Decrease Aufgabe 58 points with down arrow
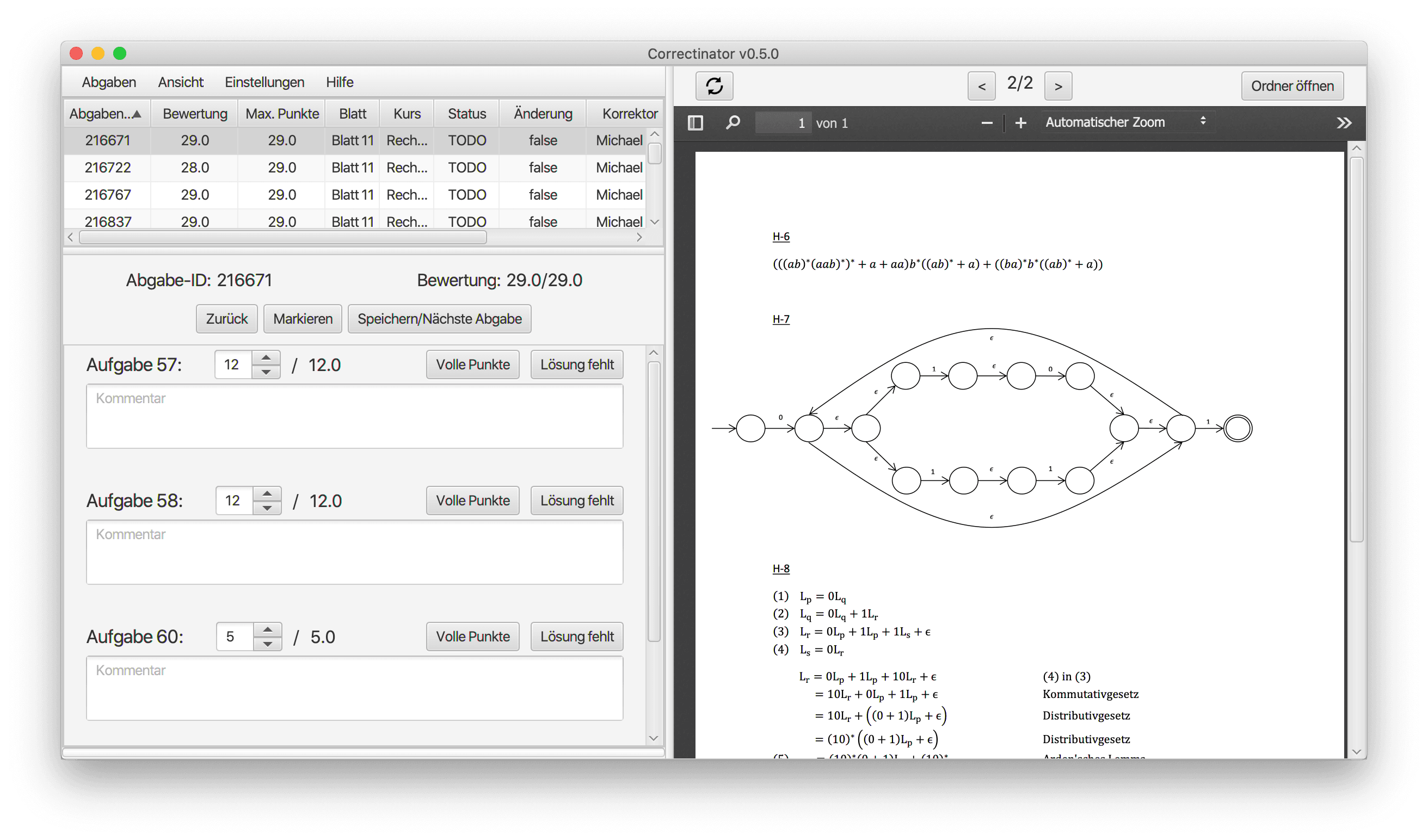Screen dimensions: 1428x840 point(267,508)
